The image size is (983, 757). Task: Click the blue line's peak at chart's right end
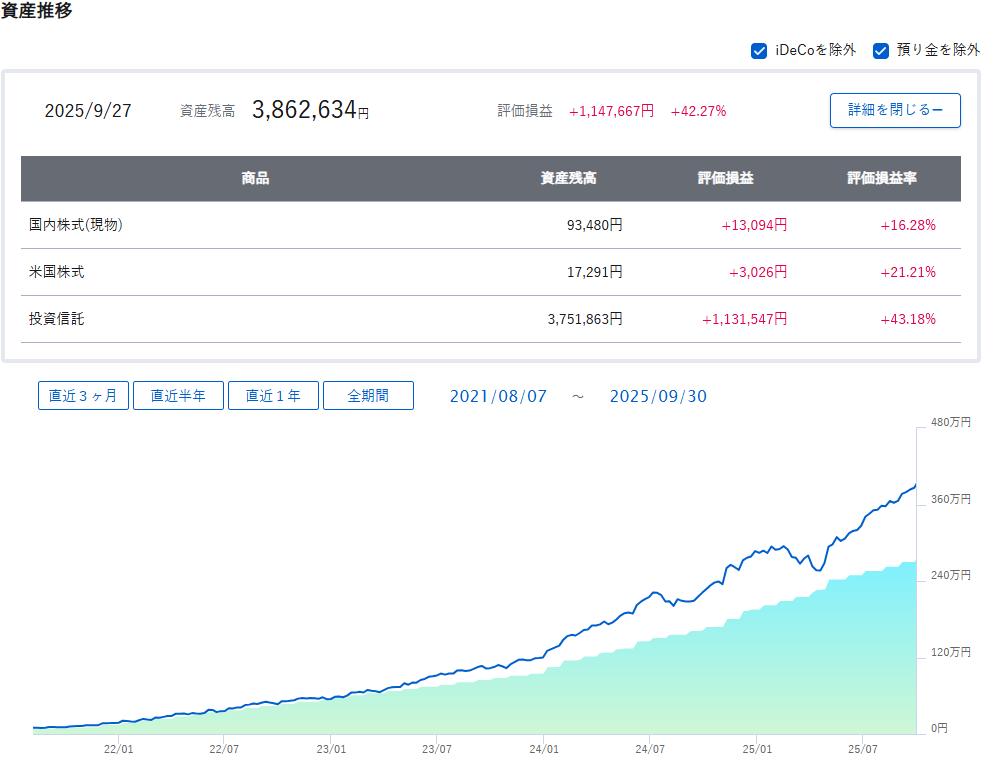click(914, 486)
